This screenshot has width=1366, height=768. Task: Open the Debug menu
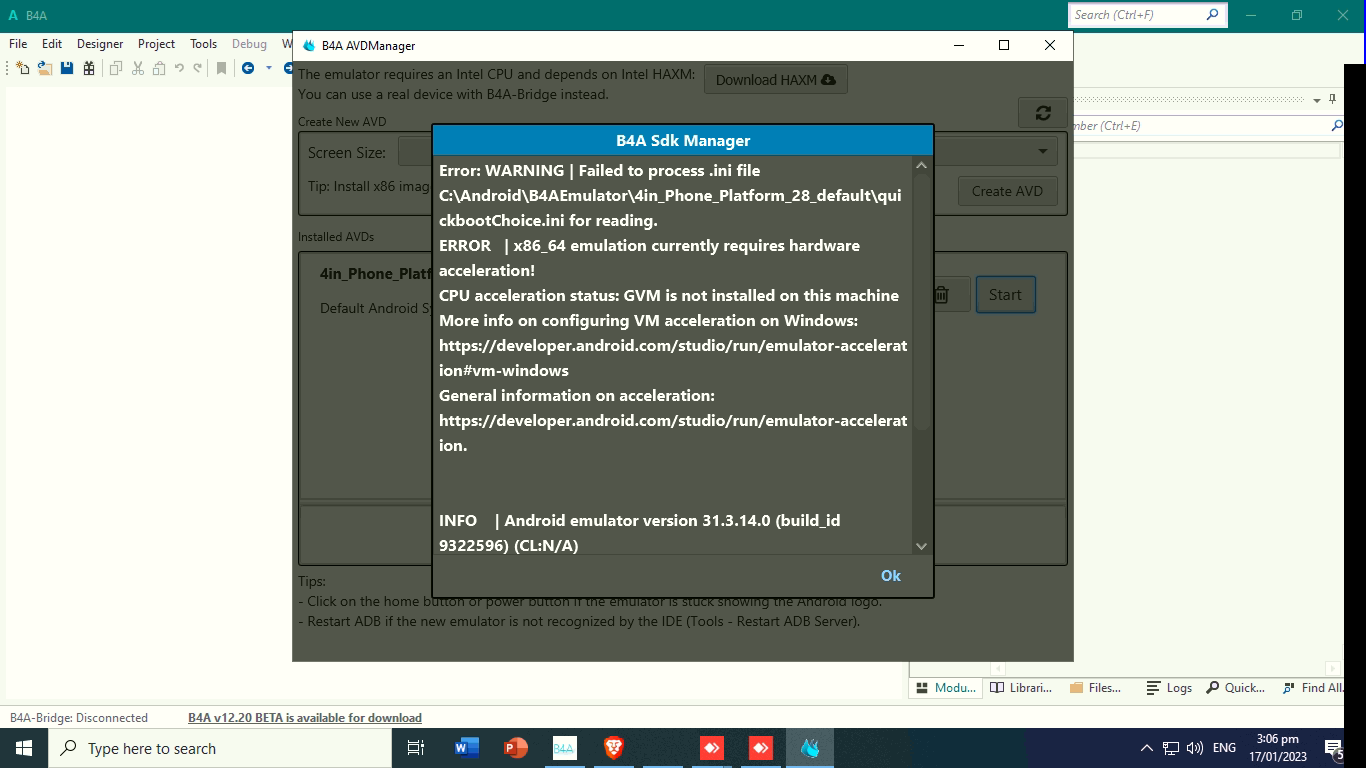pyautogui.click(x=249, y=43)
